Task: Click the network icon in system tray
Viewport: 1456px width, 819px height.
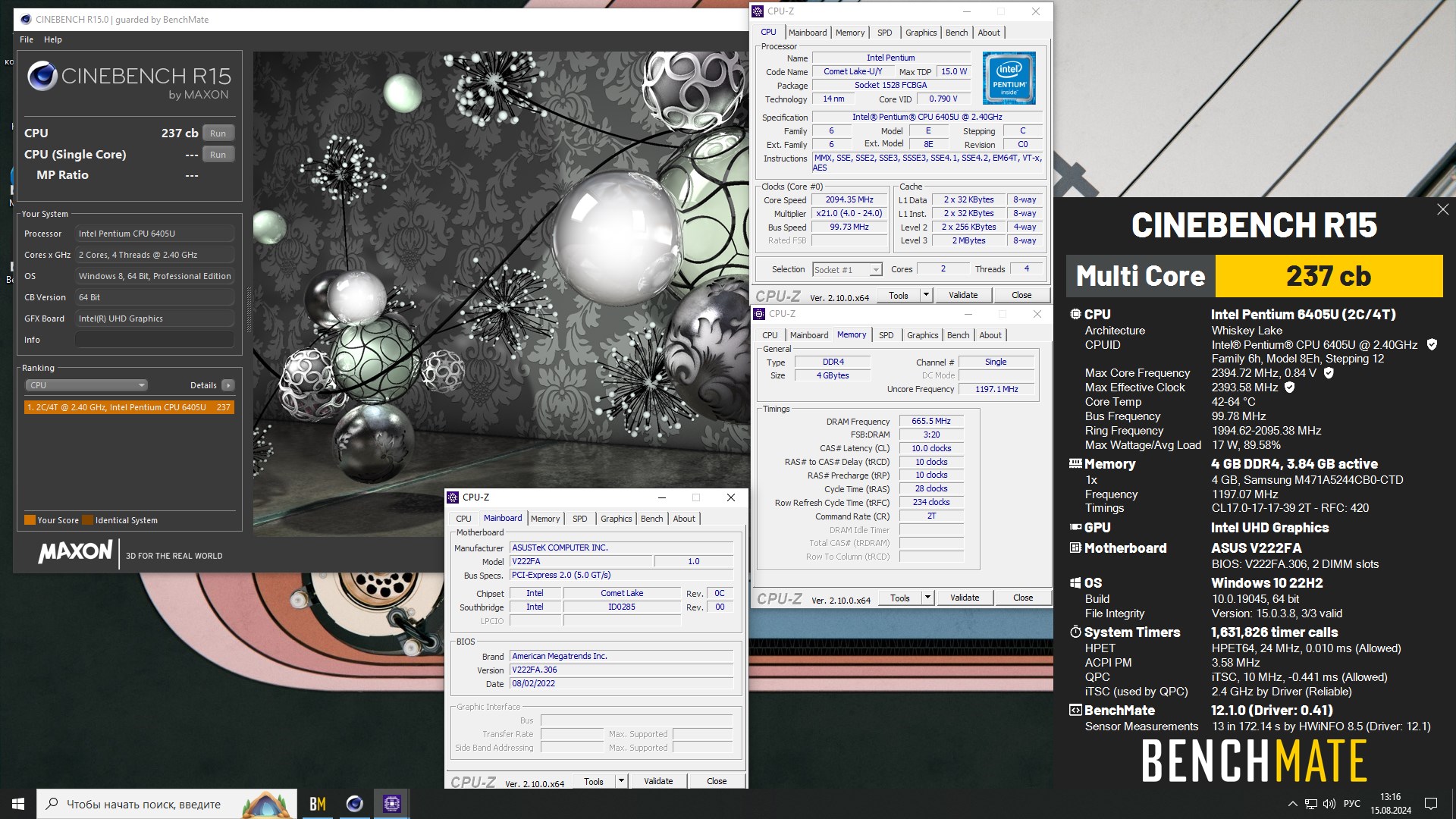Action: click(1310, 804)
